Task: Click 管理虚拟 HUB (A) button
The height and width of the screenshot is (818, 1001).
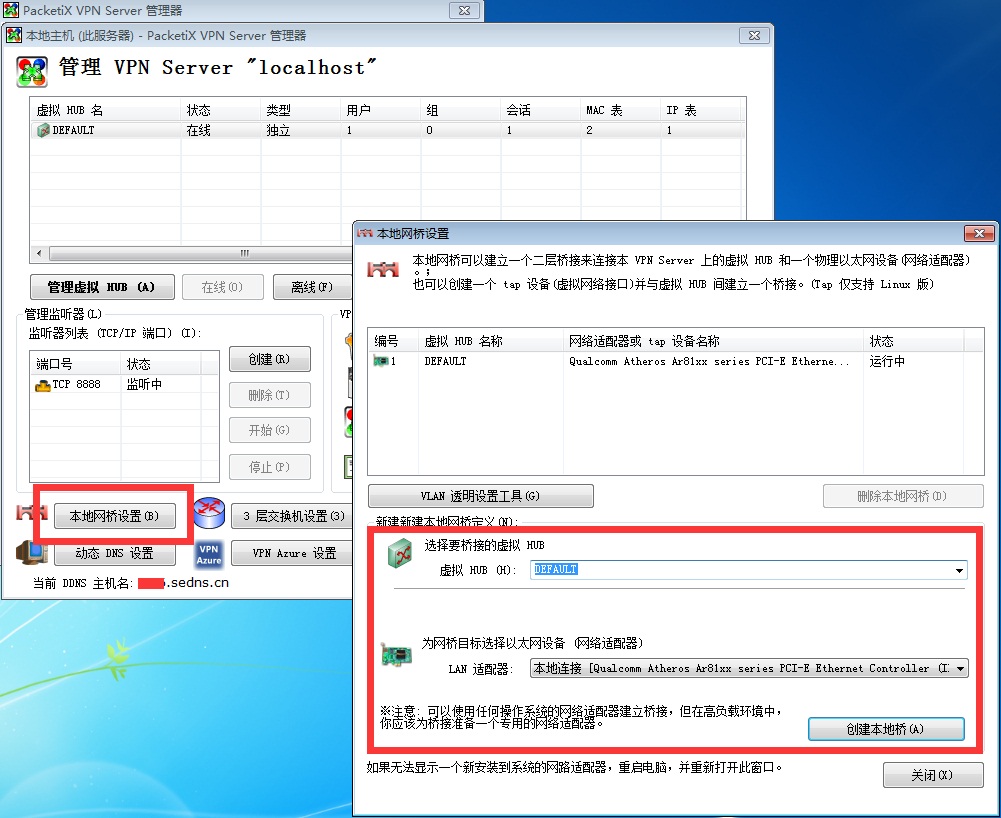Action: pos(102,287)
